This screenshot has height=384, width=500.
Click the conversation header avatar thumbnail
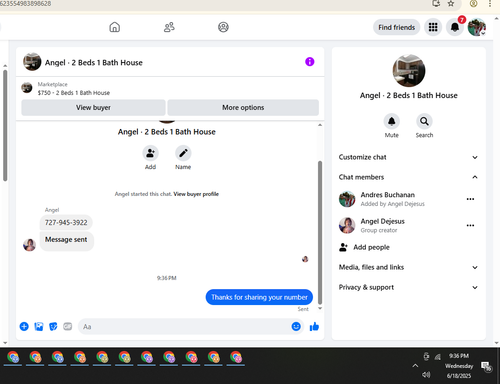[32, 62]
